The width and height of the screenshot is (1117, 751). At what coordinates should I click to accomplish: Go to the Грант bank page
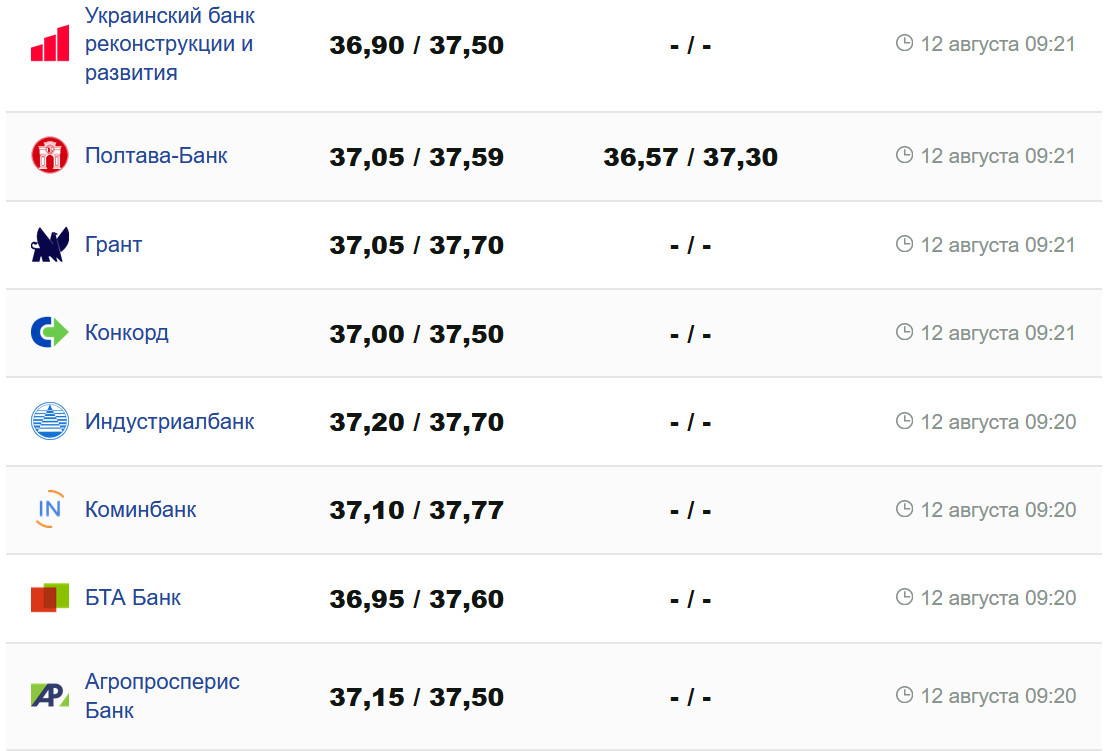click(114, 244)
